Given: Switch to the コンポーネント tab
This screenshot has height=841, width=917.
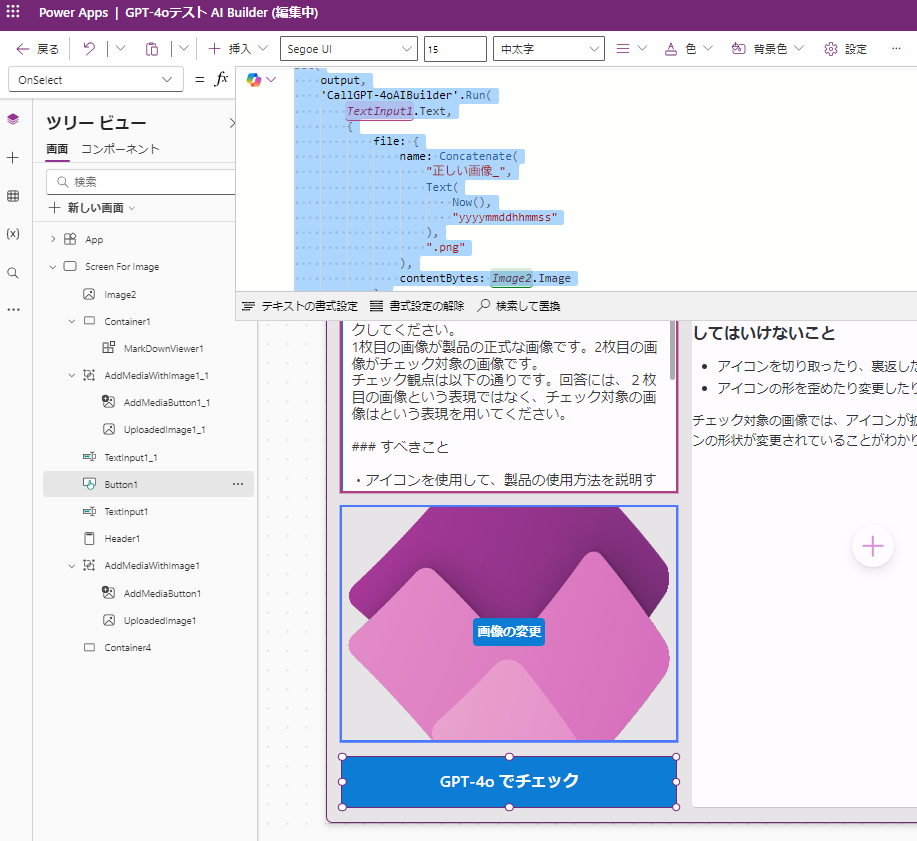Looking at the screenshot, I should pos(120,149).
